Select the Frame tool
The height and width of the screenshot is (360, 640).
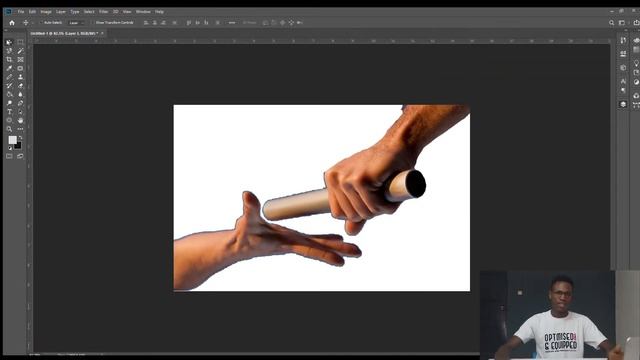pos(20,60)
